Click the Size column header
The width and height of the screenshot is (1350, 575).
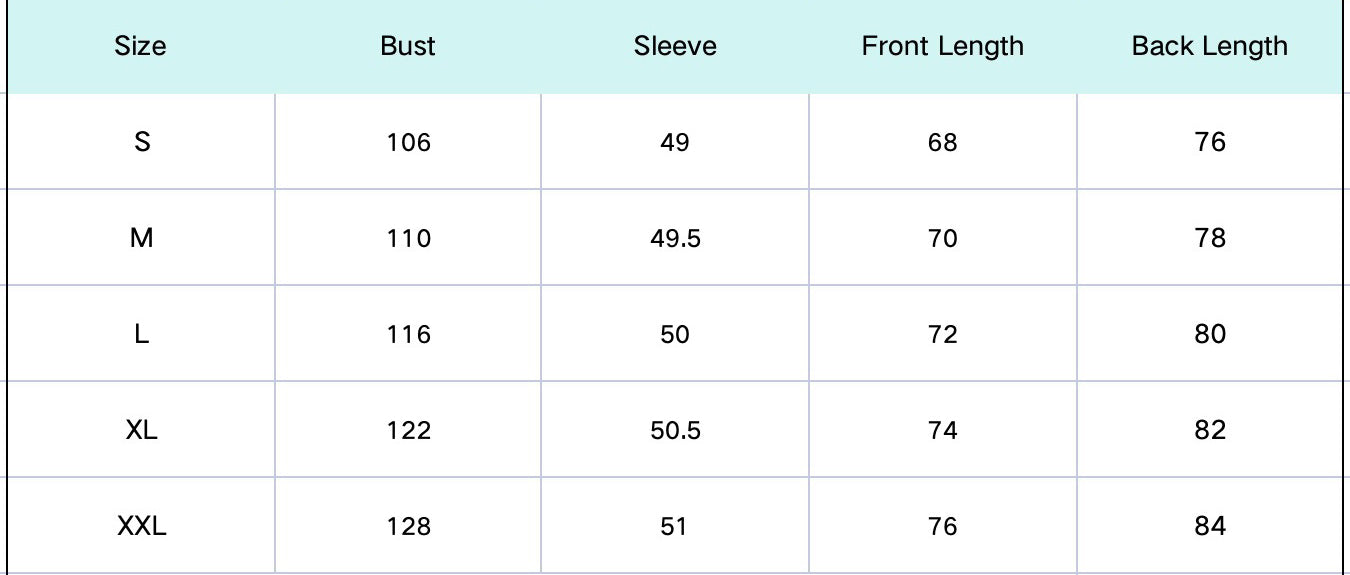(141, 46)
